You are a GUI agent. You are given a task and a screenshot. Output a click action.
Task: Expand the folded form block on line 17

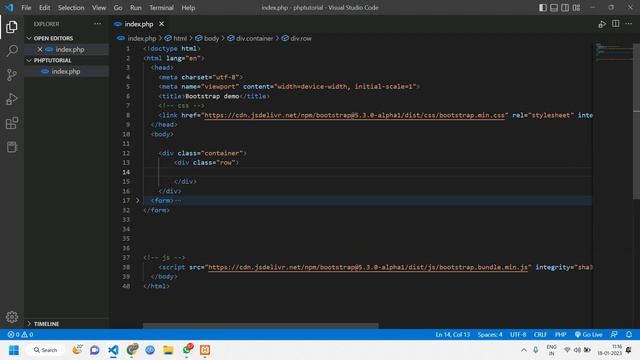point(138,200)
